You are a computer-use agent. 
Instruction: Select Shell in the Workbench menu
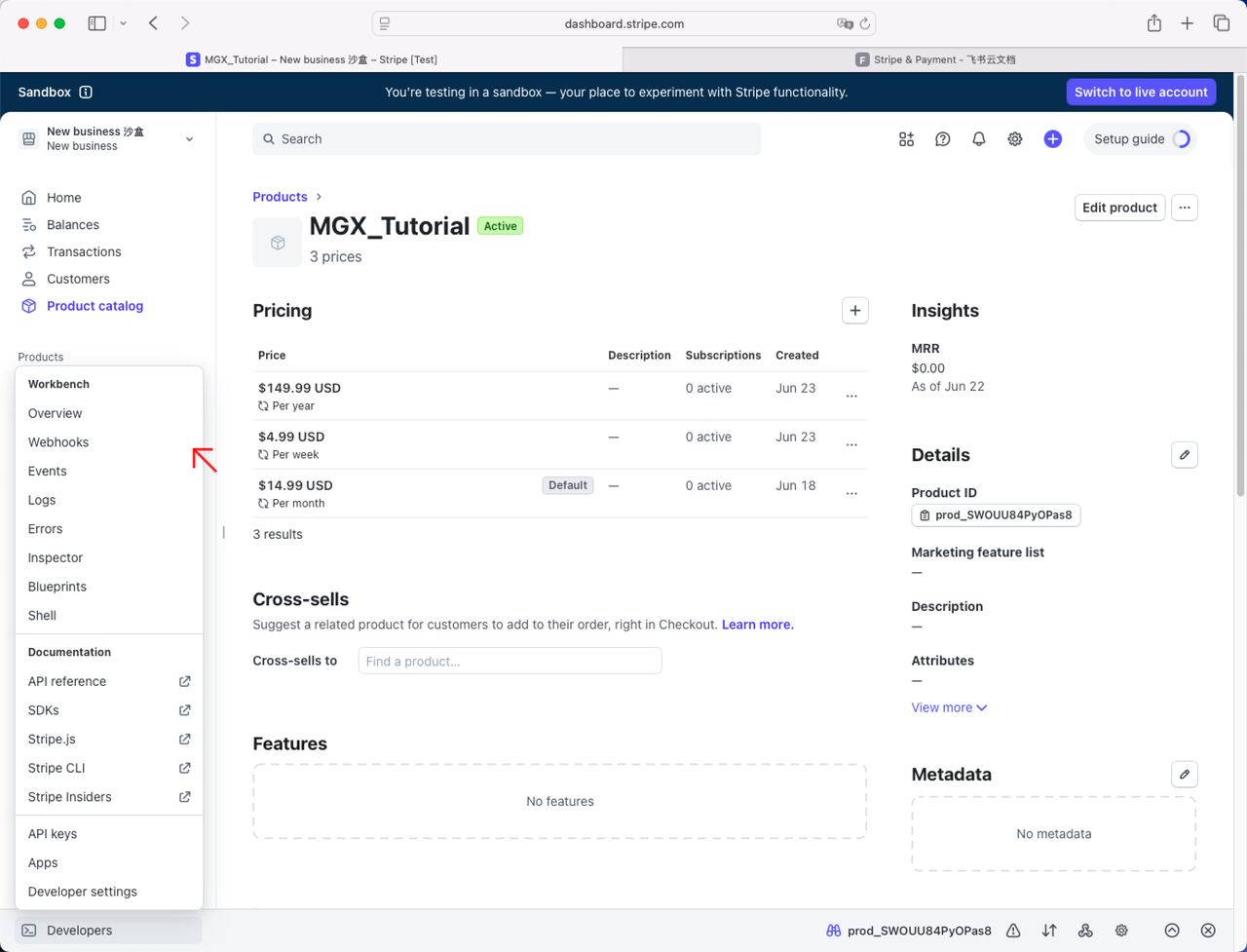pyautogui.click(x=109, y=616)
